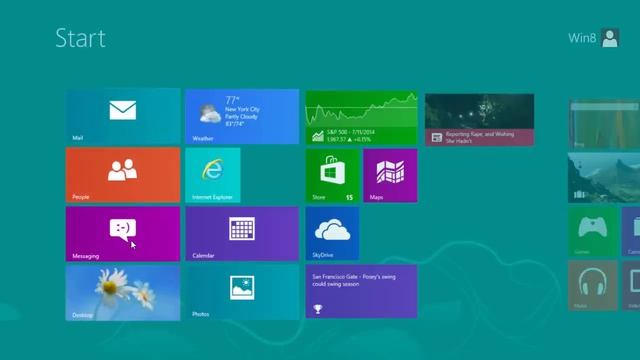The height and width of the screenshot is (360, 640).
Task: Open the Store tile
Action: tap(332, 176)
